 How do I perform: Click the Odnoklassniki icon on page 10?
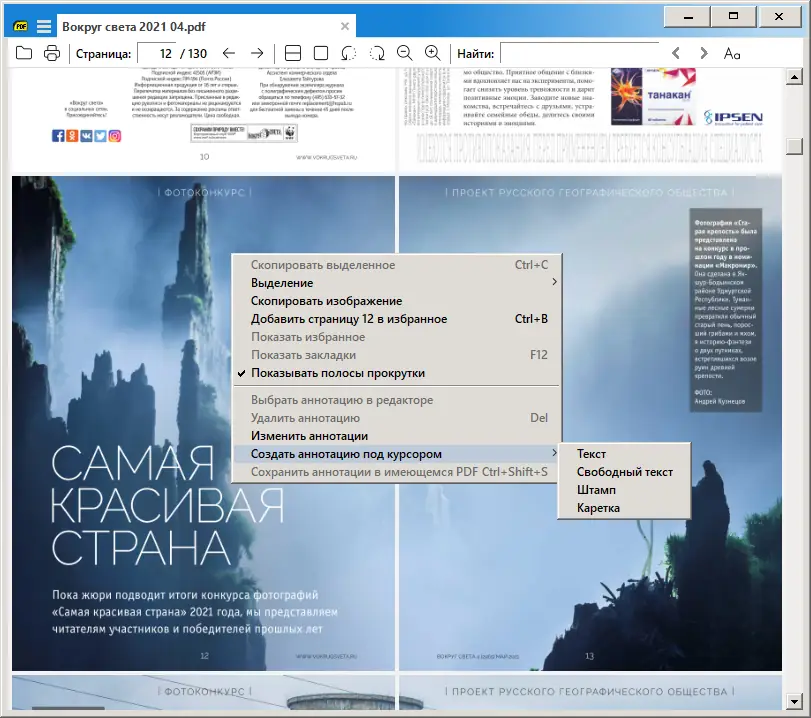pyautogui.click(x=72, y=136)
